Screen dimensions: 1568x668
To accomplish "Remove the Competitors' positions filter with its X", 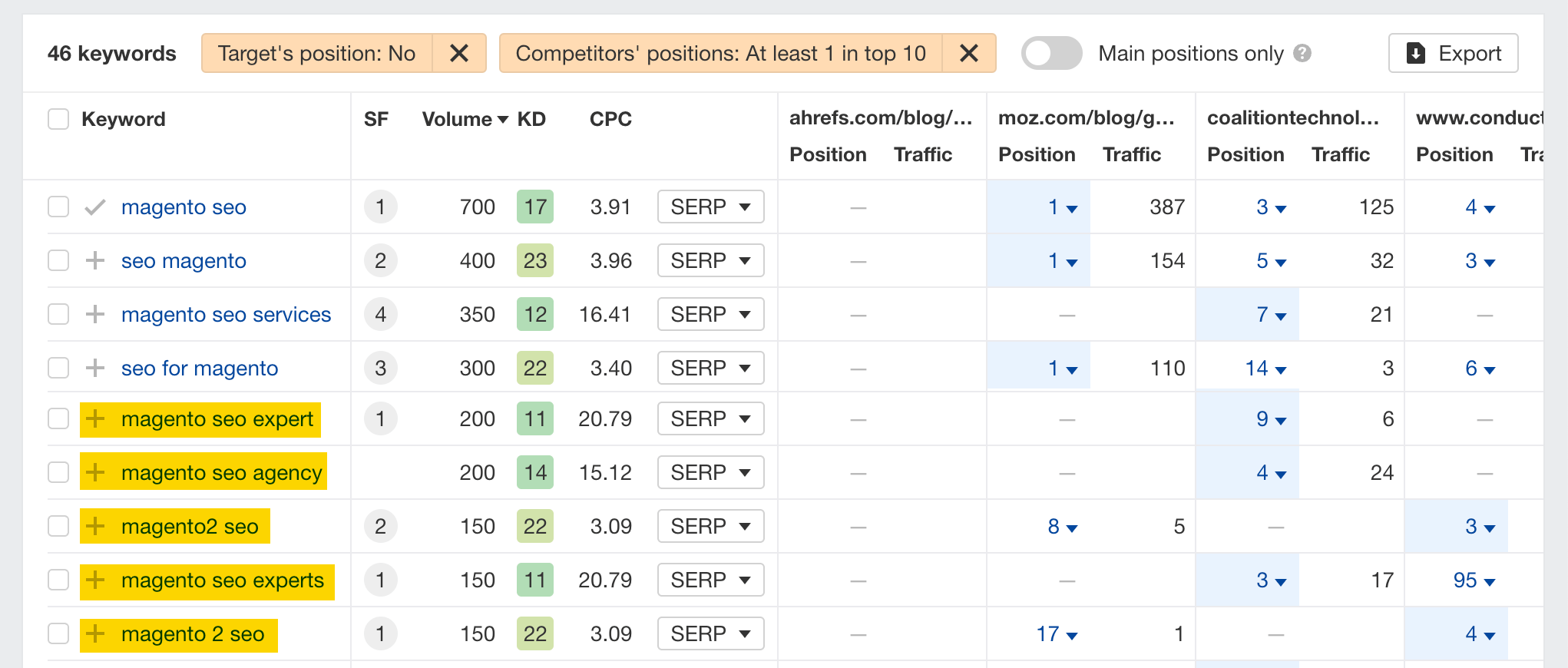I will coord(969,53).
